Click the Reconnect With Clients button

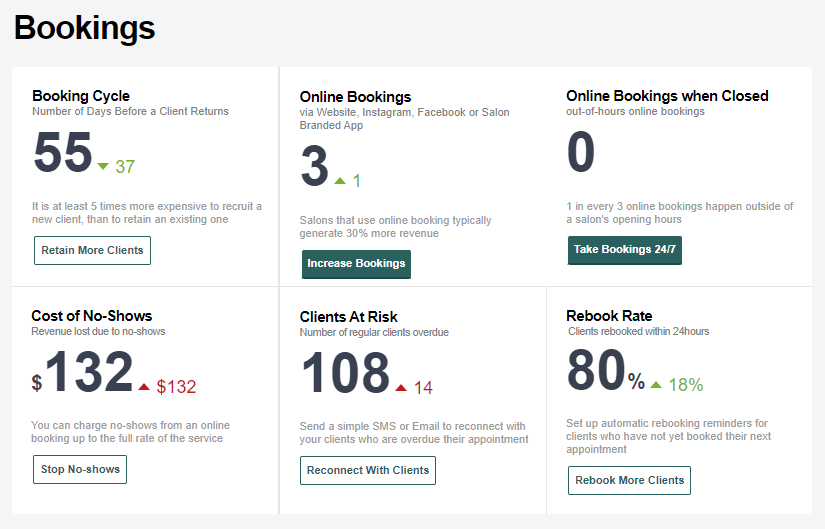368,471
